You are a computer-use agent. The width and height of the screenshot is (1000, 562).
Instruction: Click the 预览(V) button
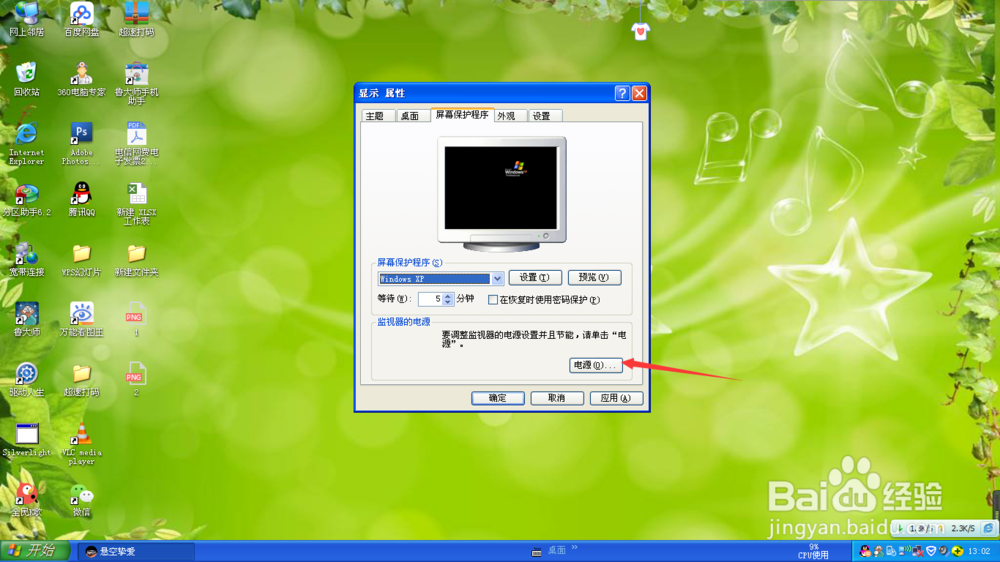point(594,277)
